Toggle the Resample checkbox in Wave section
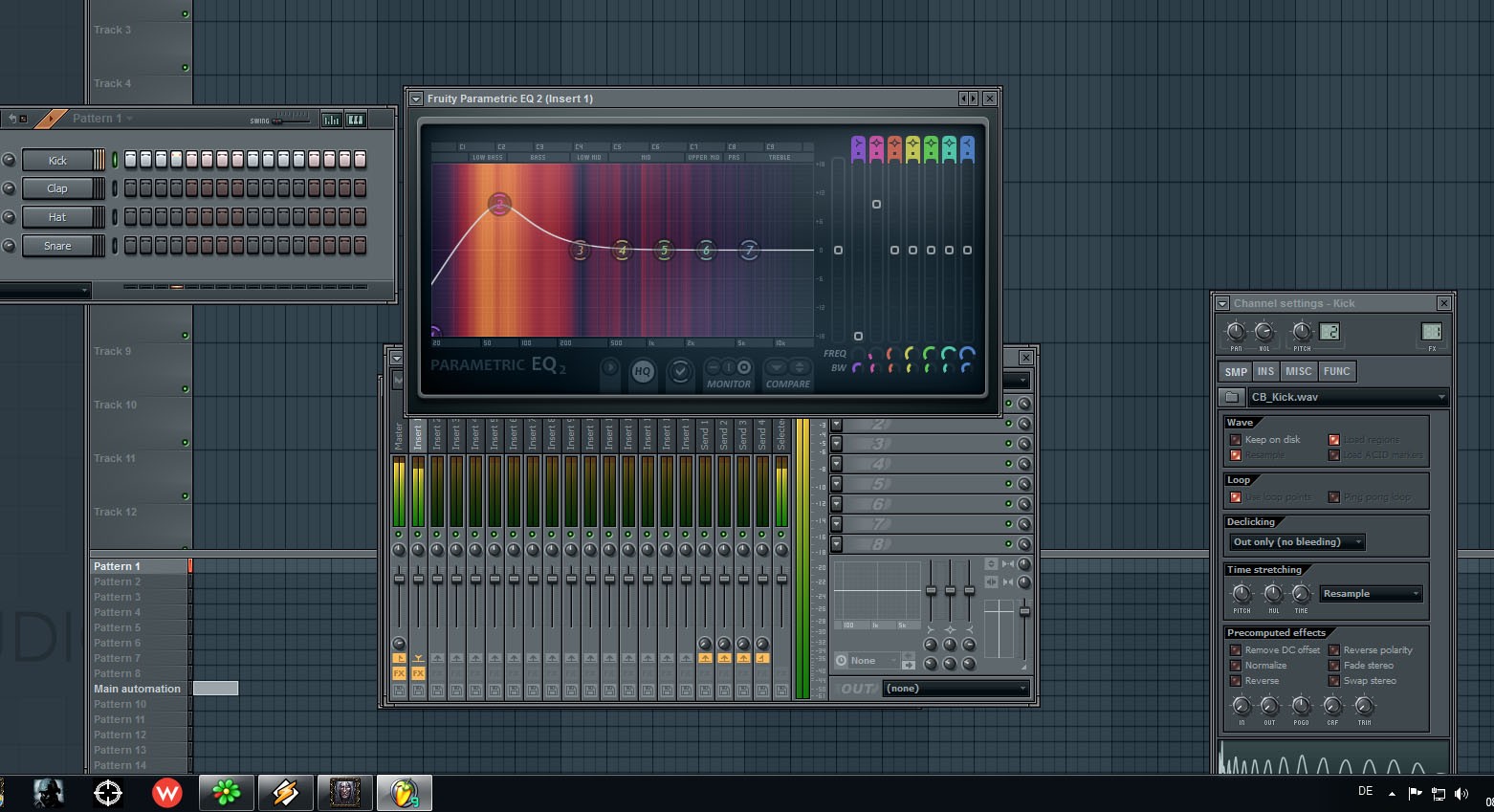This screenshot has width=1494, height=812. [1236, 455]
